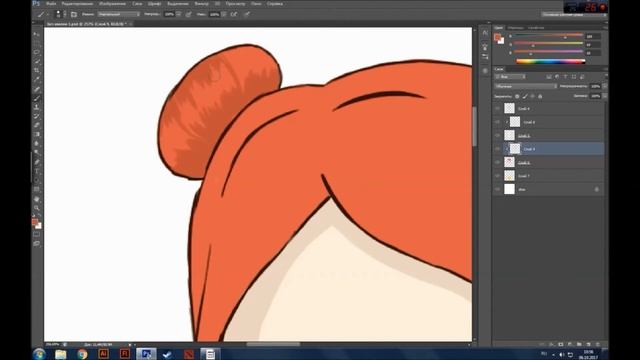Select the Dodge tool
The image size is (640, 360).
pyautogui.click(x=37, y=153)
